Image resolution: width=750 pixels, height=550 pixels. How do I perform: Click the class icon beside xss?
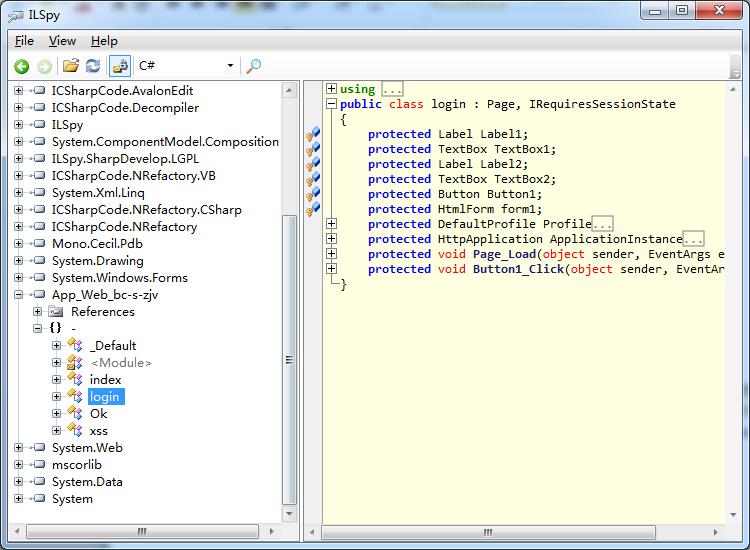[x=74, y=431]
